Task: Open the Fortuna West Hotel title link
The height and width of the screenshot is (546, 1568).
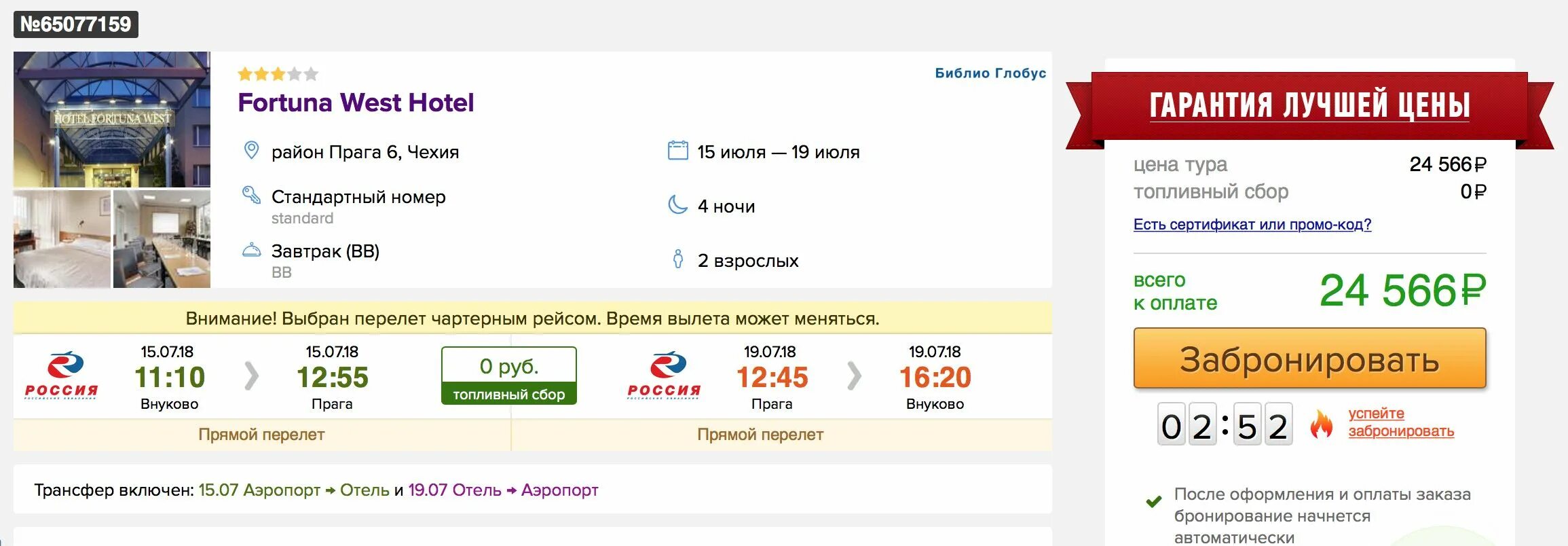Action: click(x=356, y=103)
